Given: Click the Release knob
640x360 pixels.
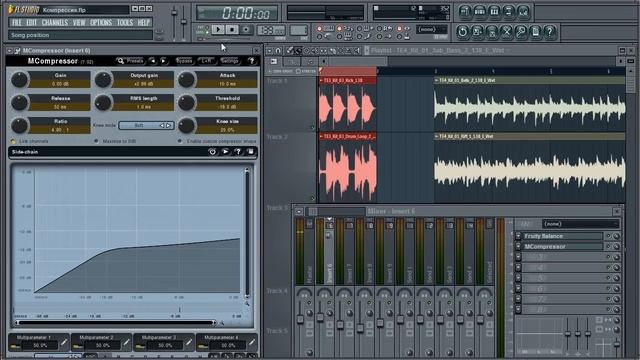Looking at the screenshot, I should (x=19, y=102).
